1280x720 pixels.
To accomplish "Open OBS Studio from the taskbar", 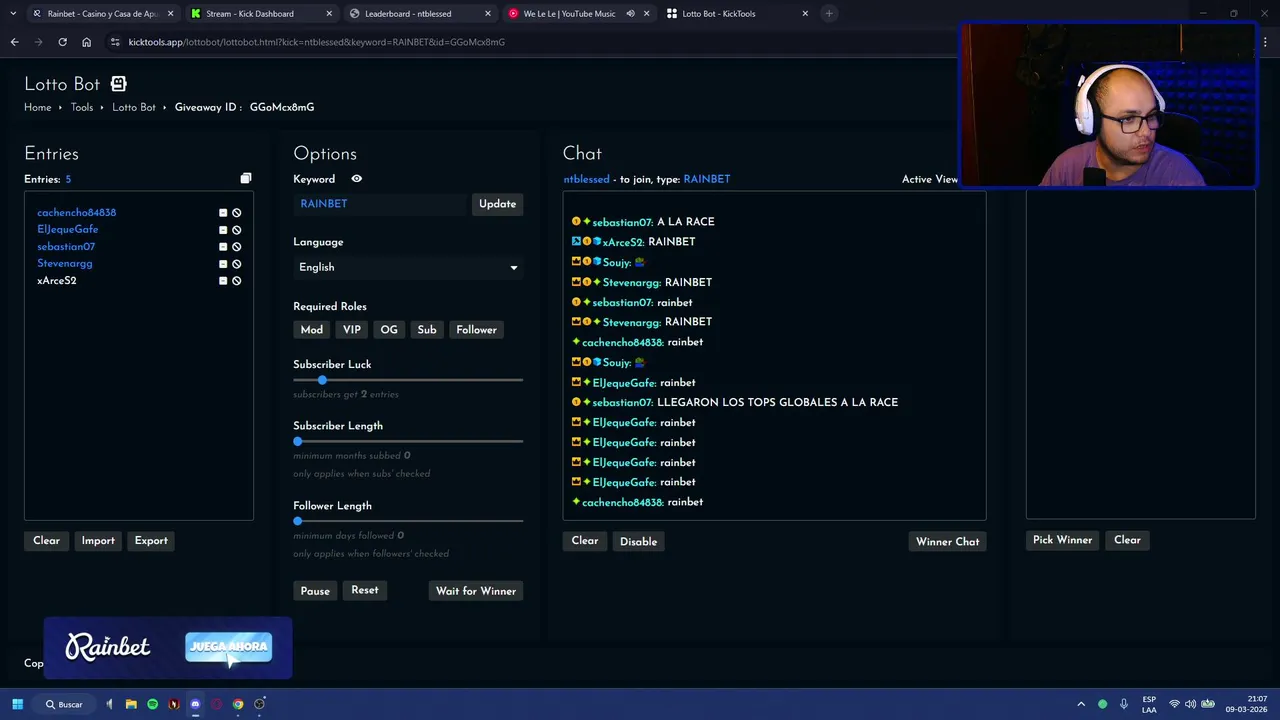I will coord(259,704).
